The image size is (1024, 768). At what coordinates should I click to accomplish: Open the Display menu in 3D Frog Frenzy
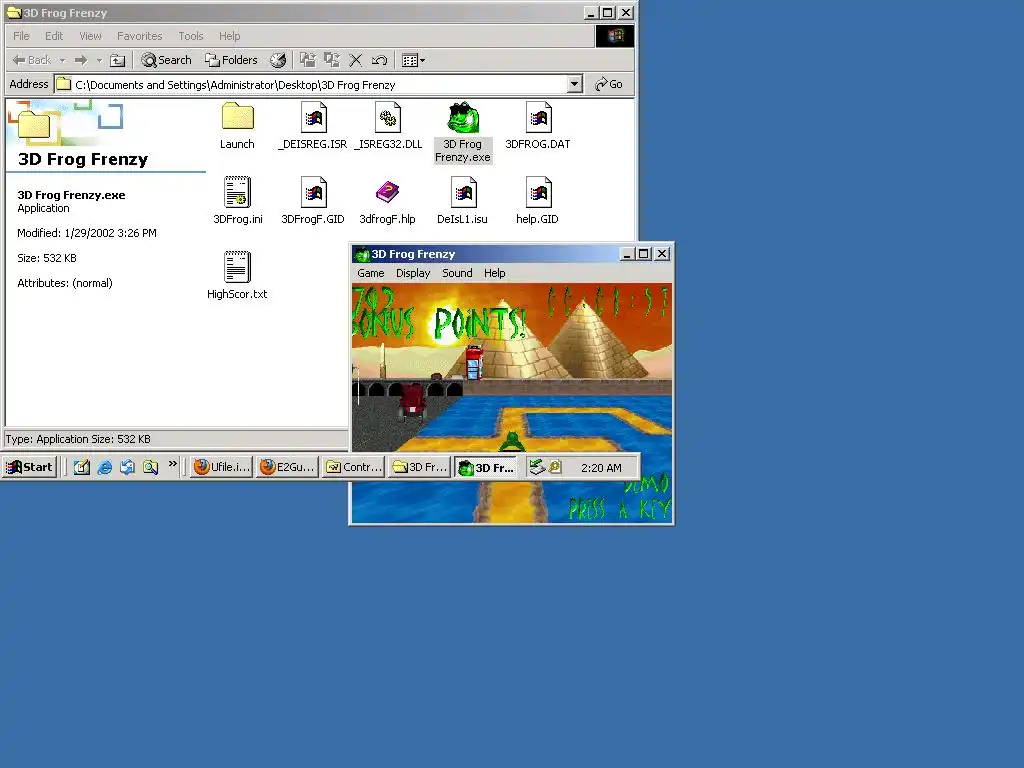[413, 273]
